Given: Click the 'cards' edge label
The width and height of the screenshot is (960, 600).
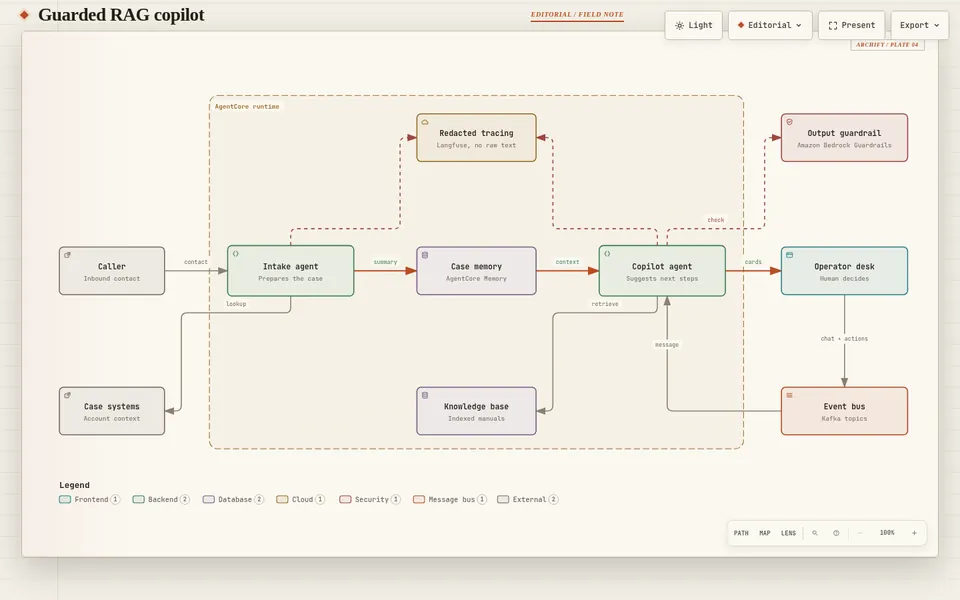Looking at the screenshot, I should point(753,262).
